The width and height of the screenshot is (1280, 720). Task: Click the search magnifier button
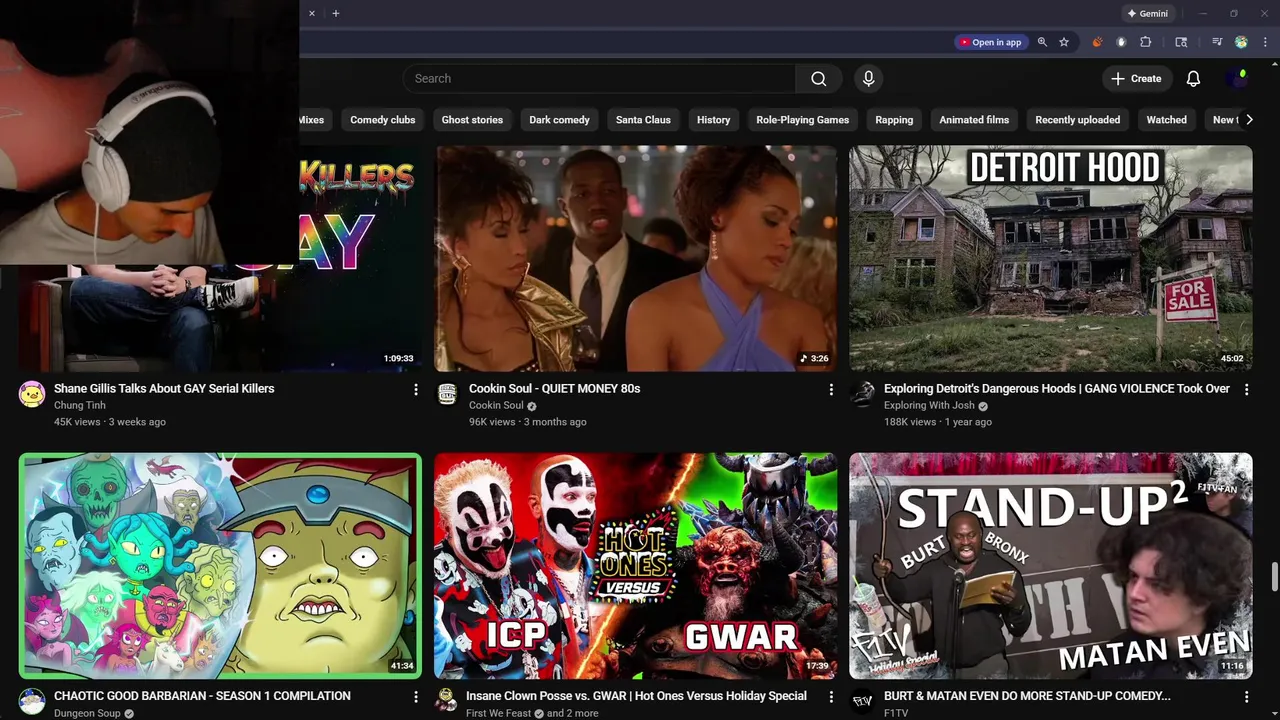coord(818,79)
